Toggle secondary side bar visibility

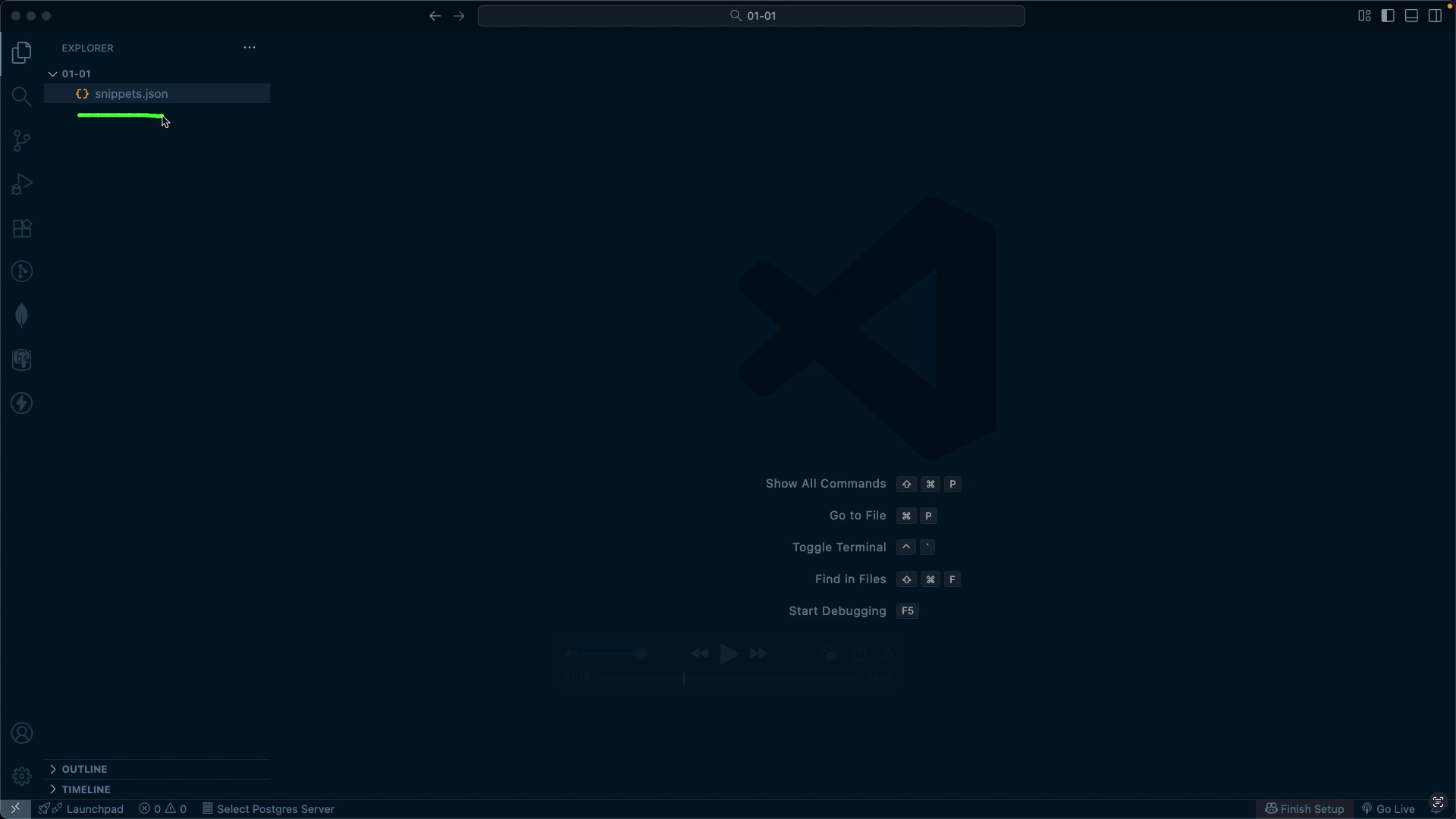click(x=1435, y=16)
